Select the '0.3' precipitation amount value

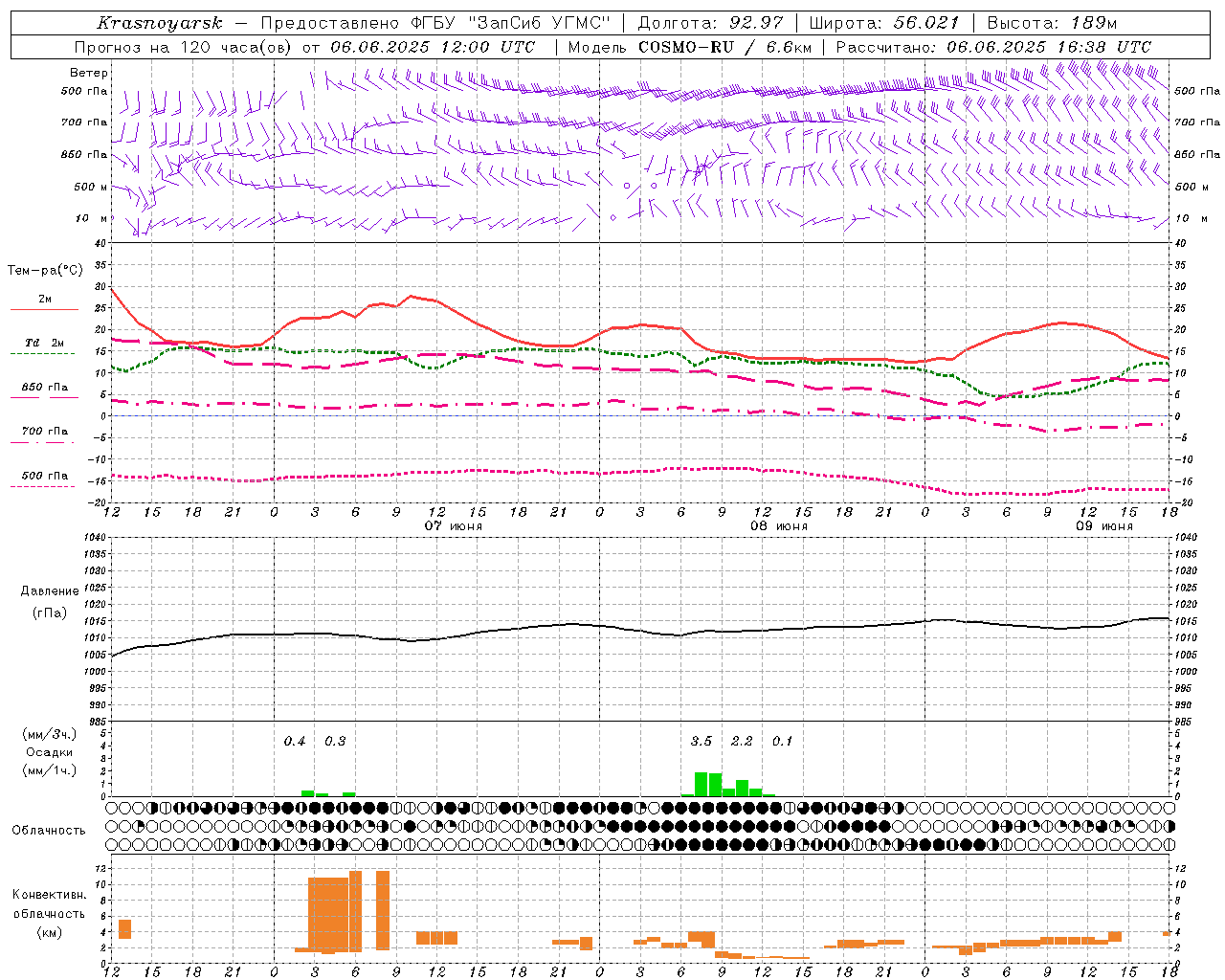pyautogui.click(x=335, y=742)
